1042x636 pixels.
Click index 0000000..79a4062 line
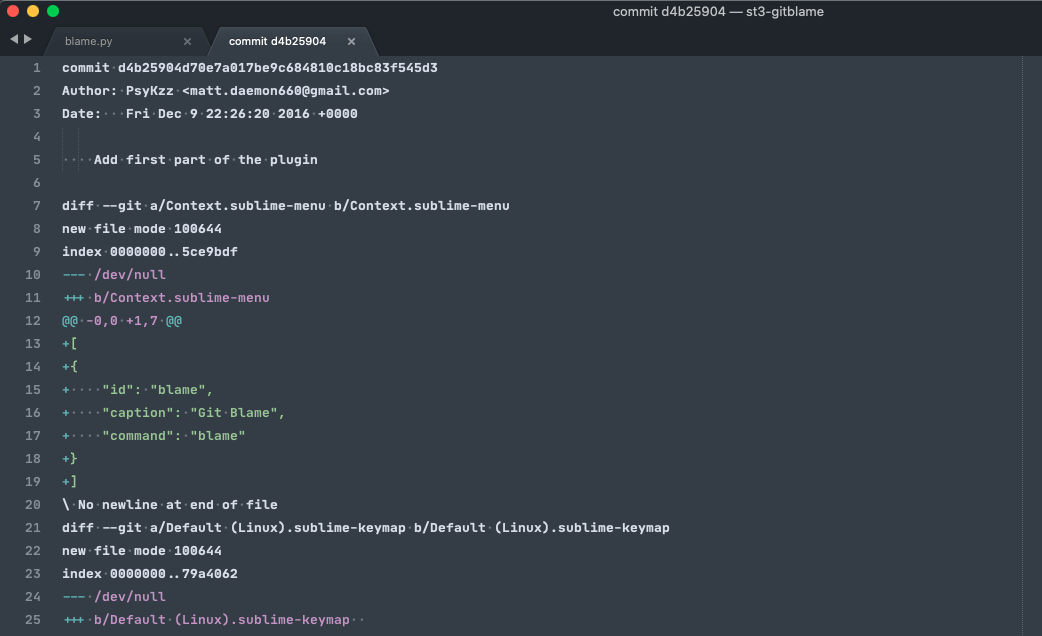click(150, 574)
